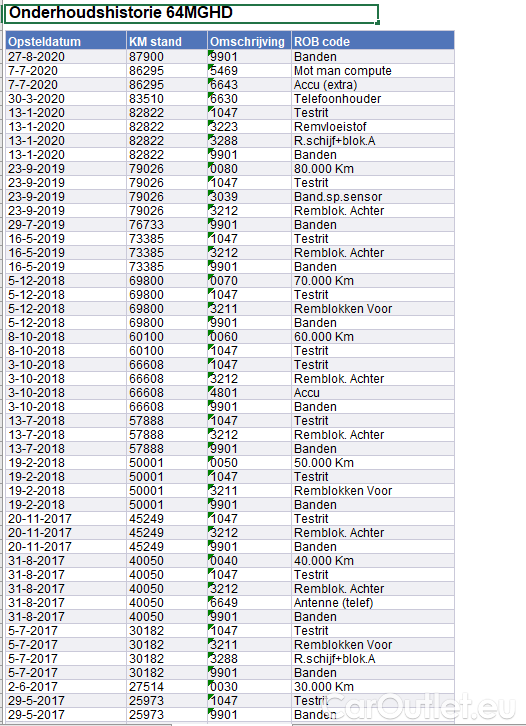The image size is (526, 726).
Task: Select the cell with KM stand 87900
Action: [167, 57]
